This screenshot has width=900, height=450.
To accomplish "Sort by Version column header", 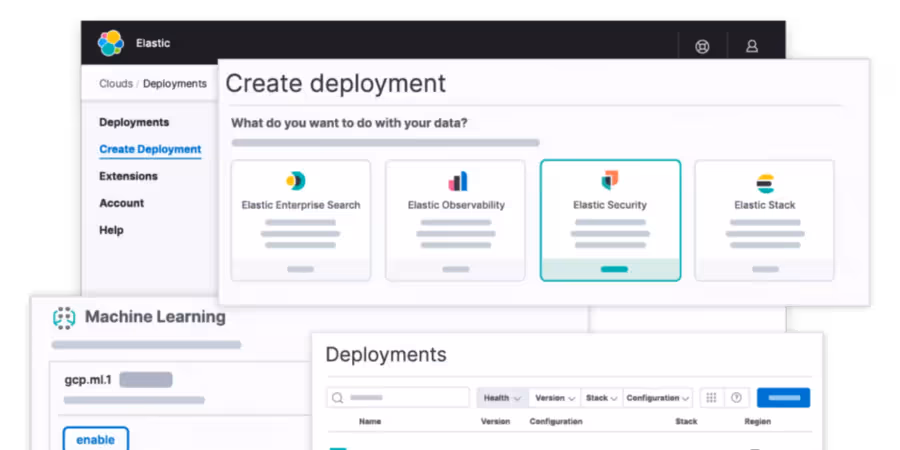I will click(495, 421).
